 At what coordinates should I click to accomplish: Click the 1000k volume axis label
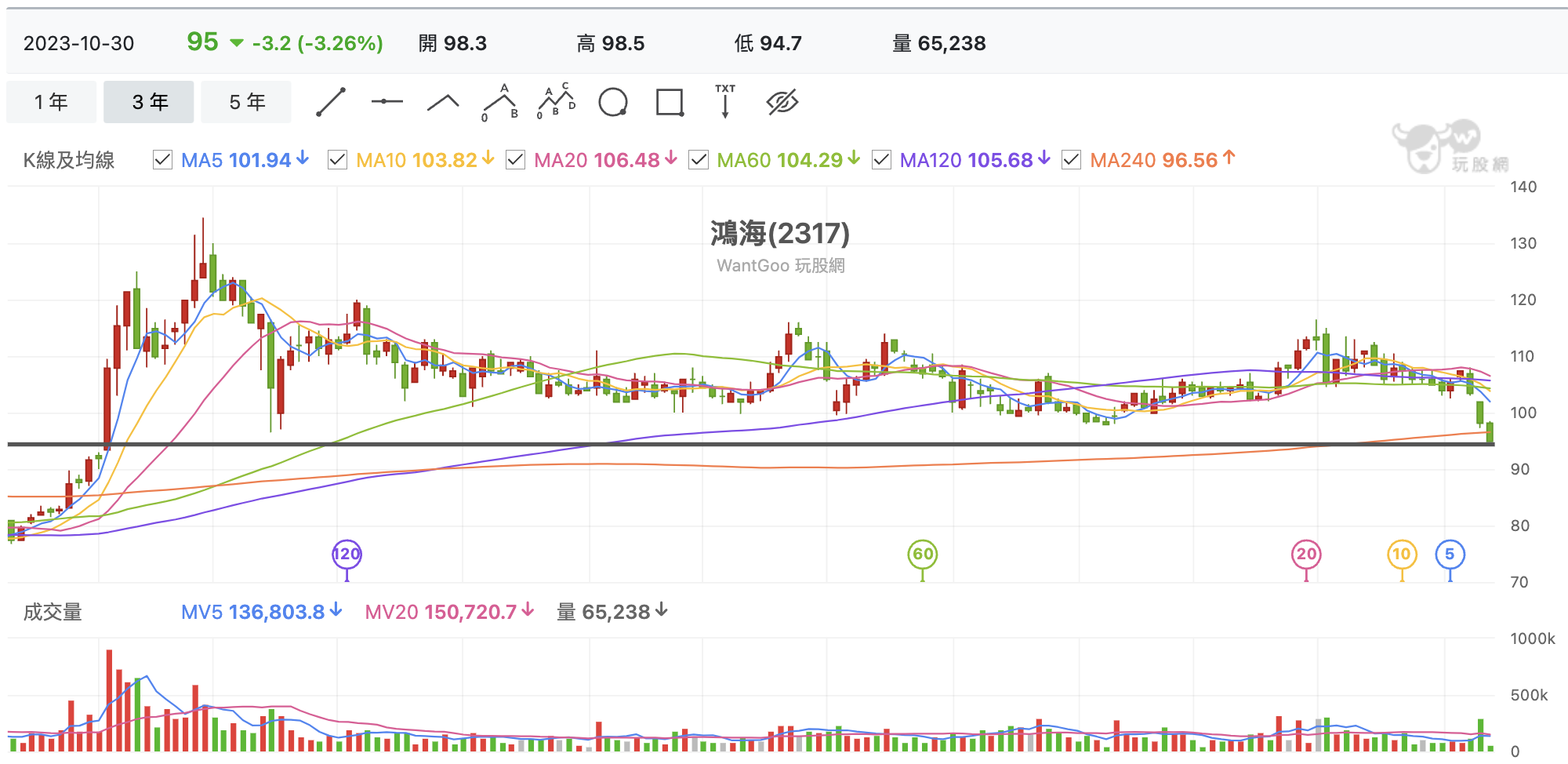(x=1533, y=638)
